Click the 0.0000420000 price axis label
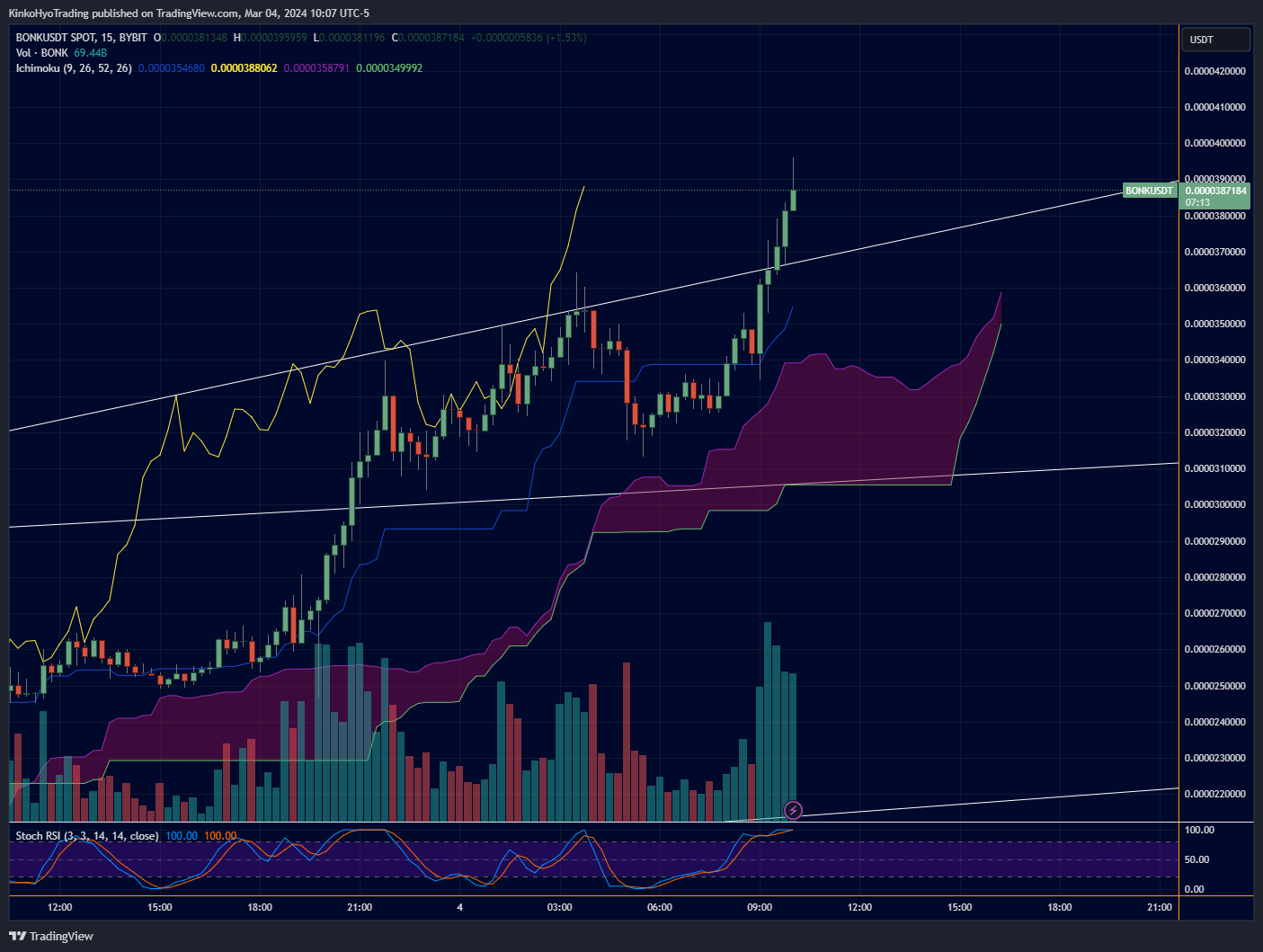 1215,71
